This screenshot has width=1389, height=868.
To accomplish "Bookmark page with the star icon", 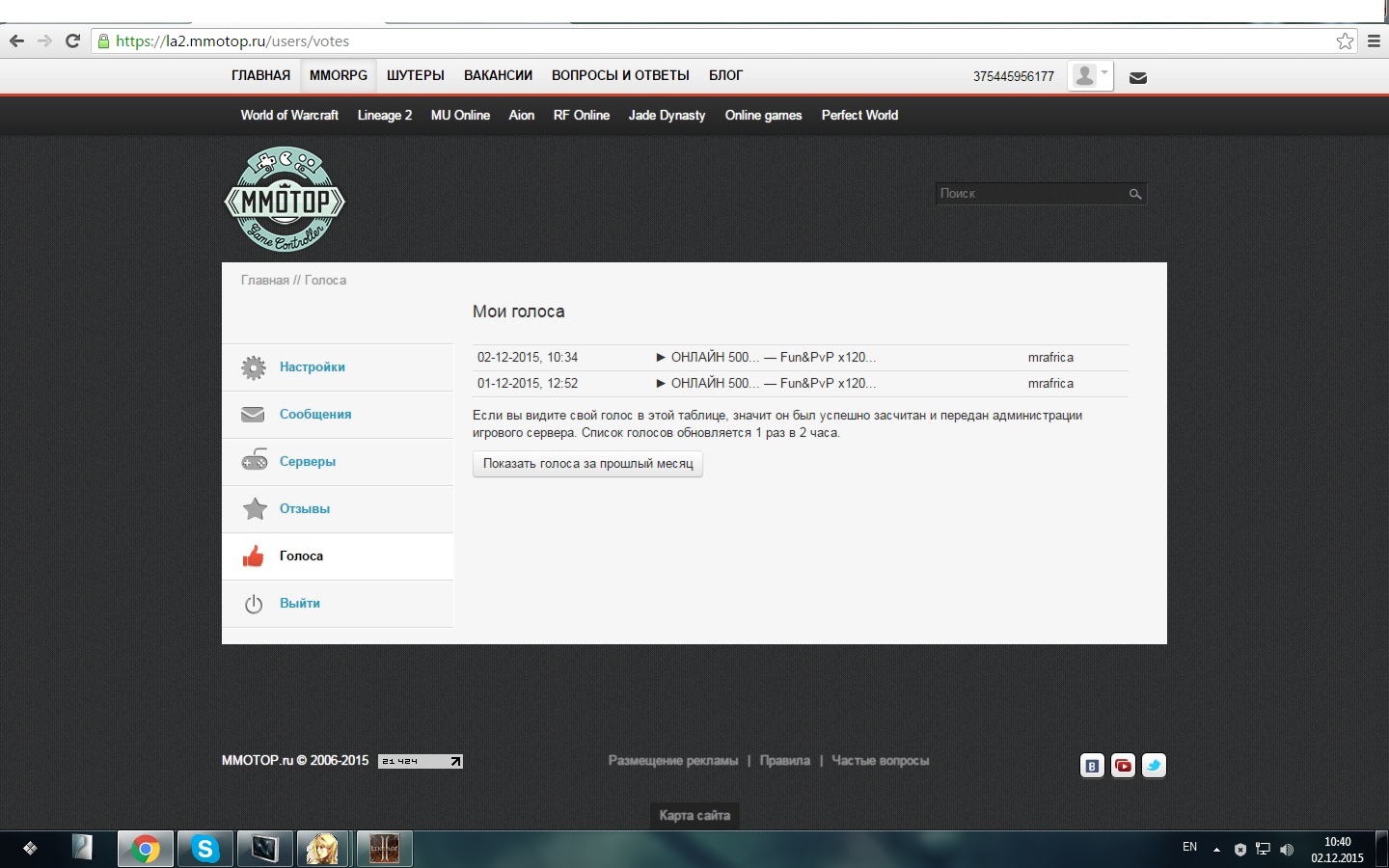I will click(1345, 41).
